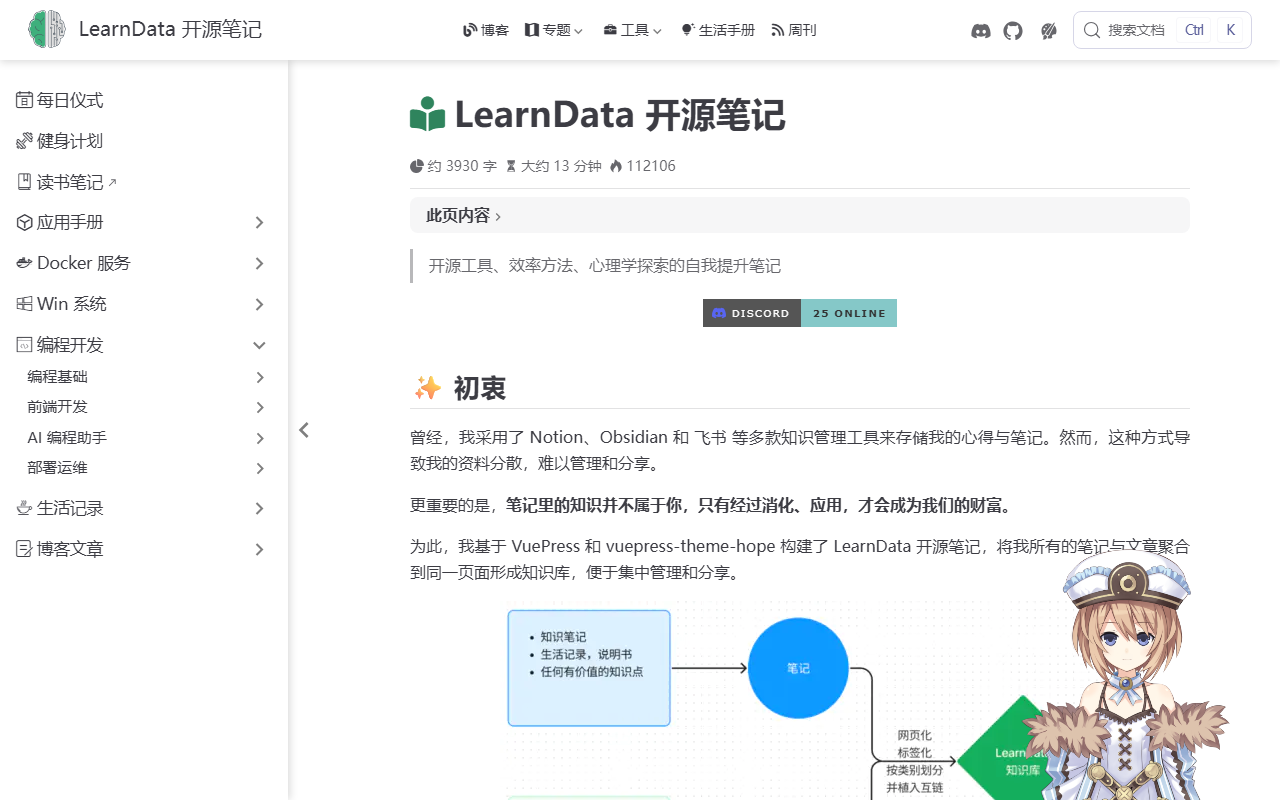The width and height of the screenshot is (1280, 800).
Task: Open the 每日仪式 sidebar link
Action: click(145, 100)
